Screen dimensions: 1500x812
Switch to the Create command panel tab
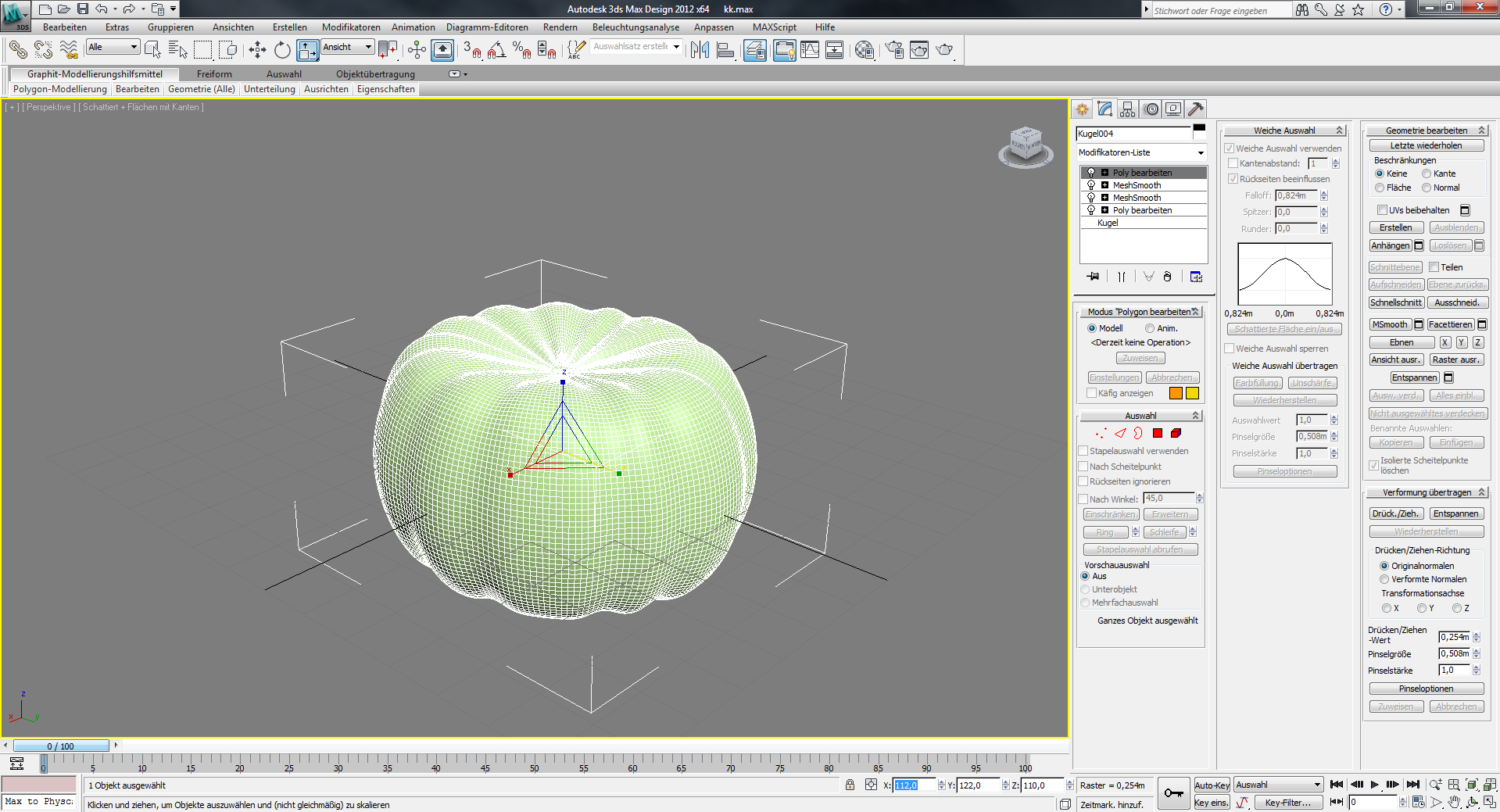1082,109
